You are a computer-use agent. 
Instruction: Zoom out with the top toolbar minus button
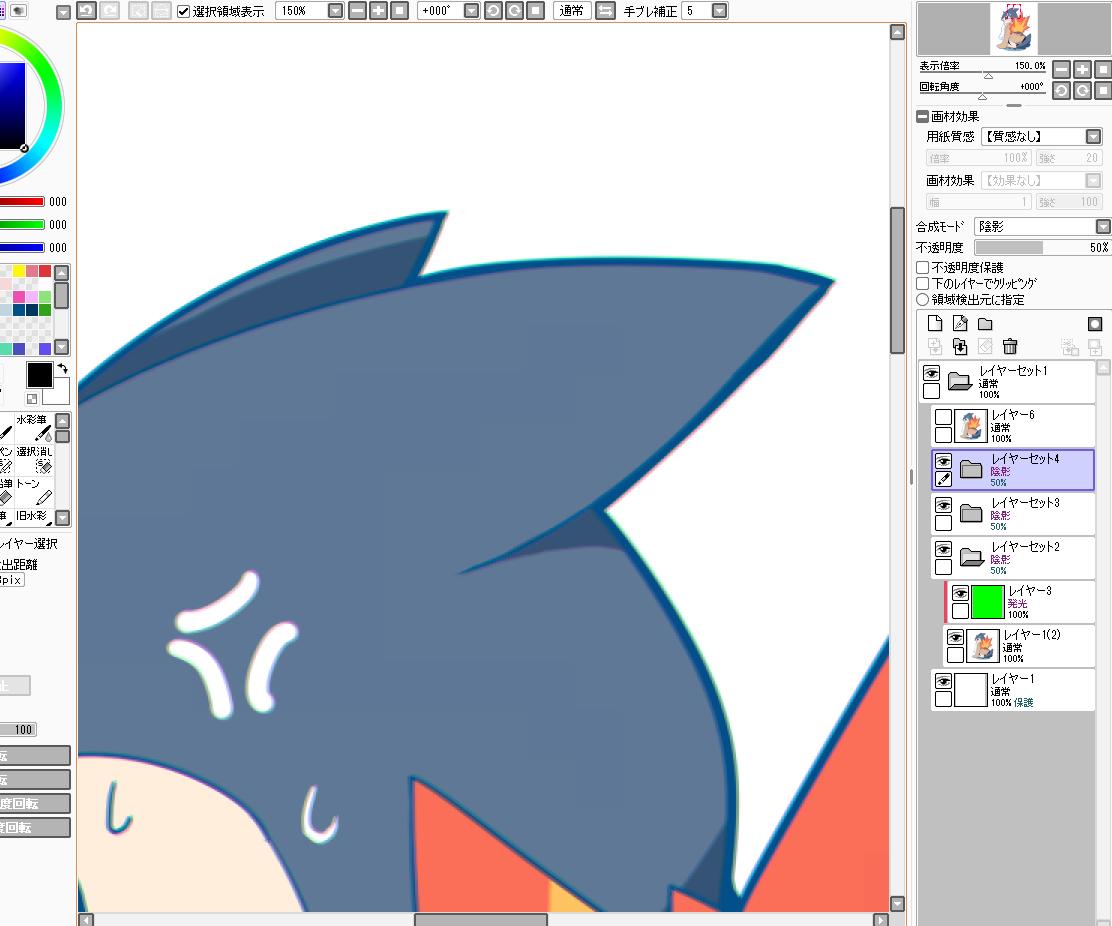(358, 11)
